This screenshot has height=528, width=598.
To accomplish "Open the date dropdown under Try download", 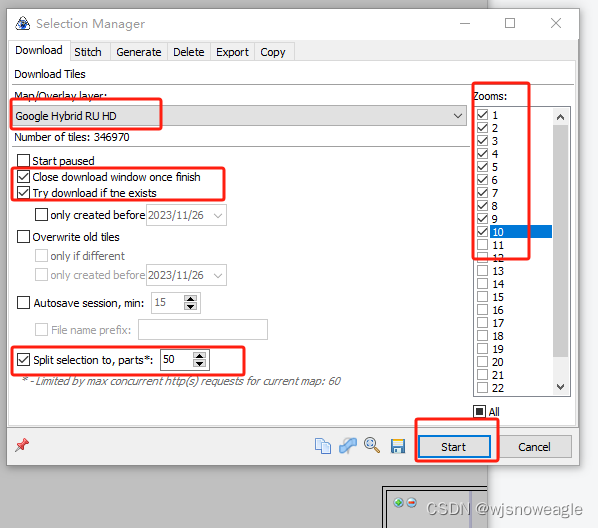I will coord(218,216).
